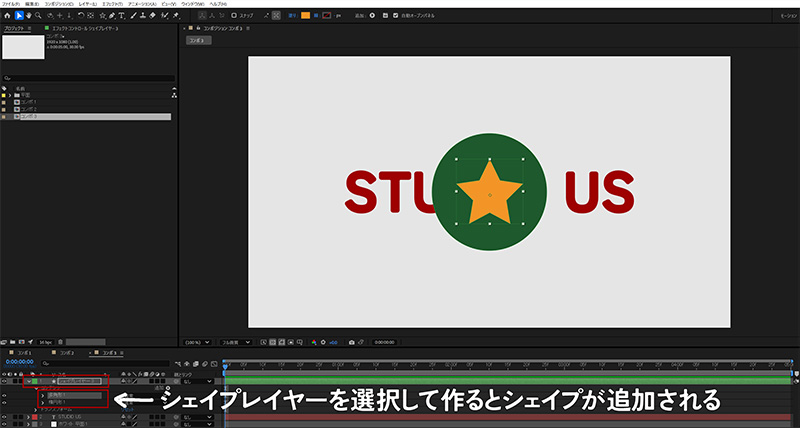
Task: Open the parent dropdown for the white solid layer
Action: (197, 424)
